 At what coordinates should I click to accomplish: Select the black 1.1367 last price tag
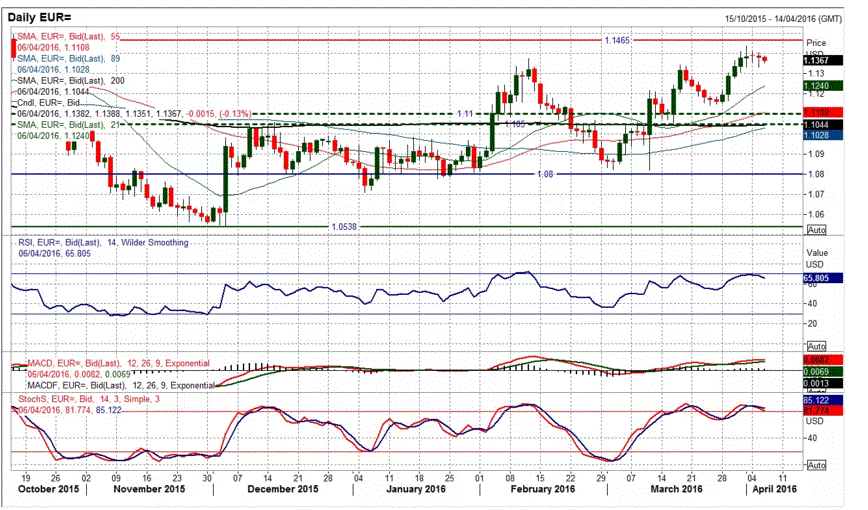[819, 61]
